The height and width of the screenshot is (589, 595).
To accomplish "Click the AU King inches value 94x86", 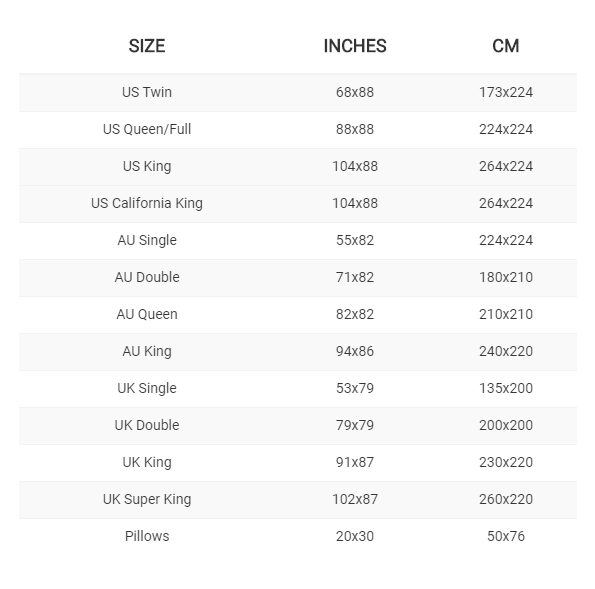I will (355, 351).
